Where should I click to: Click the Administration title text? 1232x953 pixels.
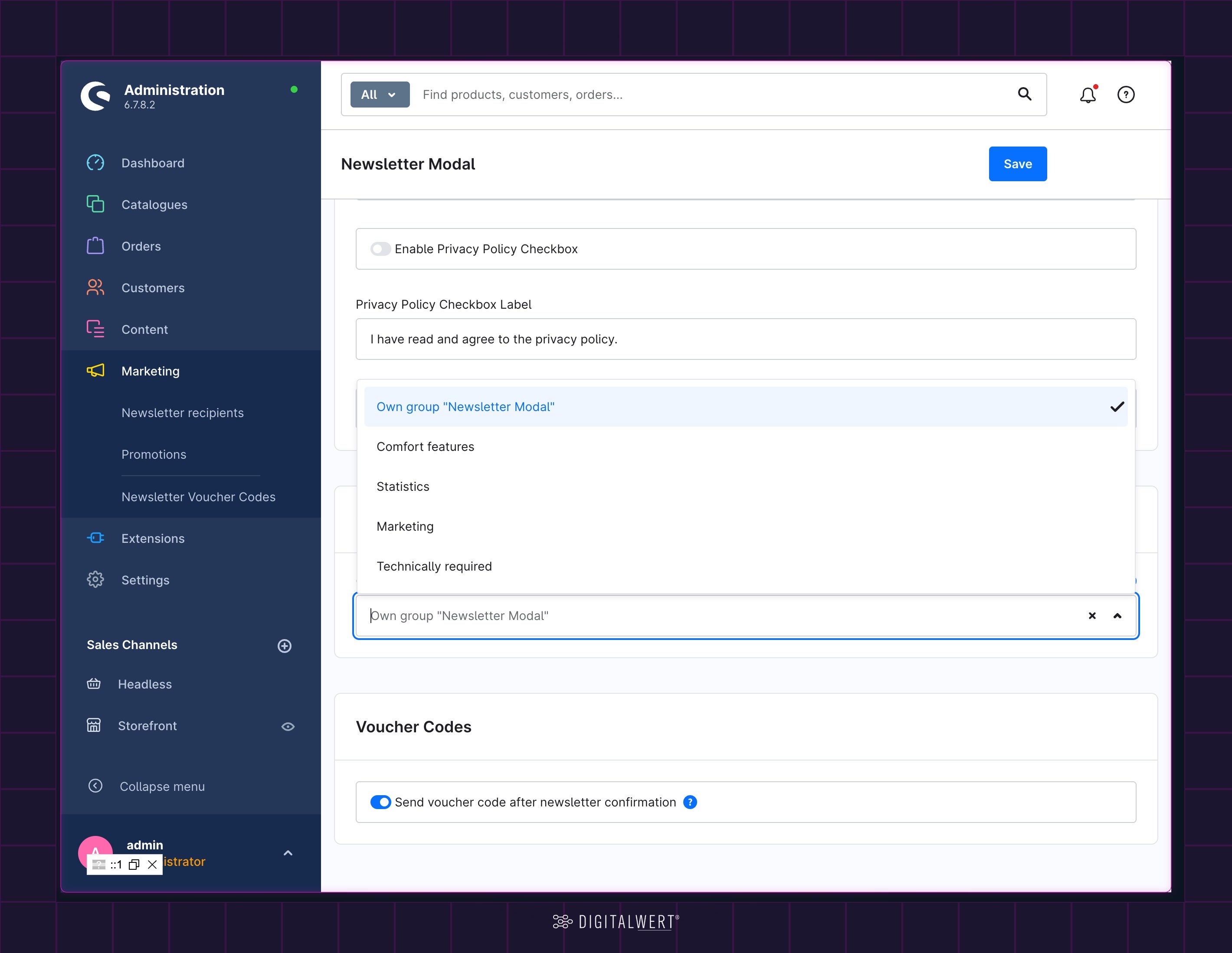[174, 90]
